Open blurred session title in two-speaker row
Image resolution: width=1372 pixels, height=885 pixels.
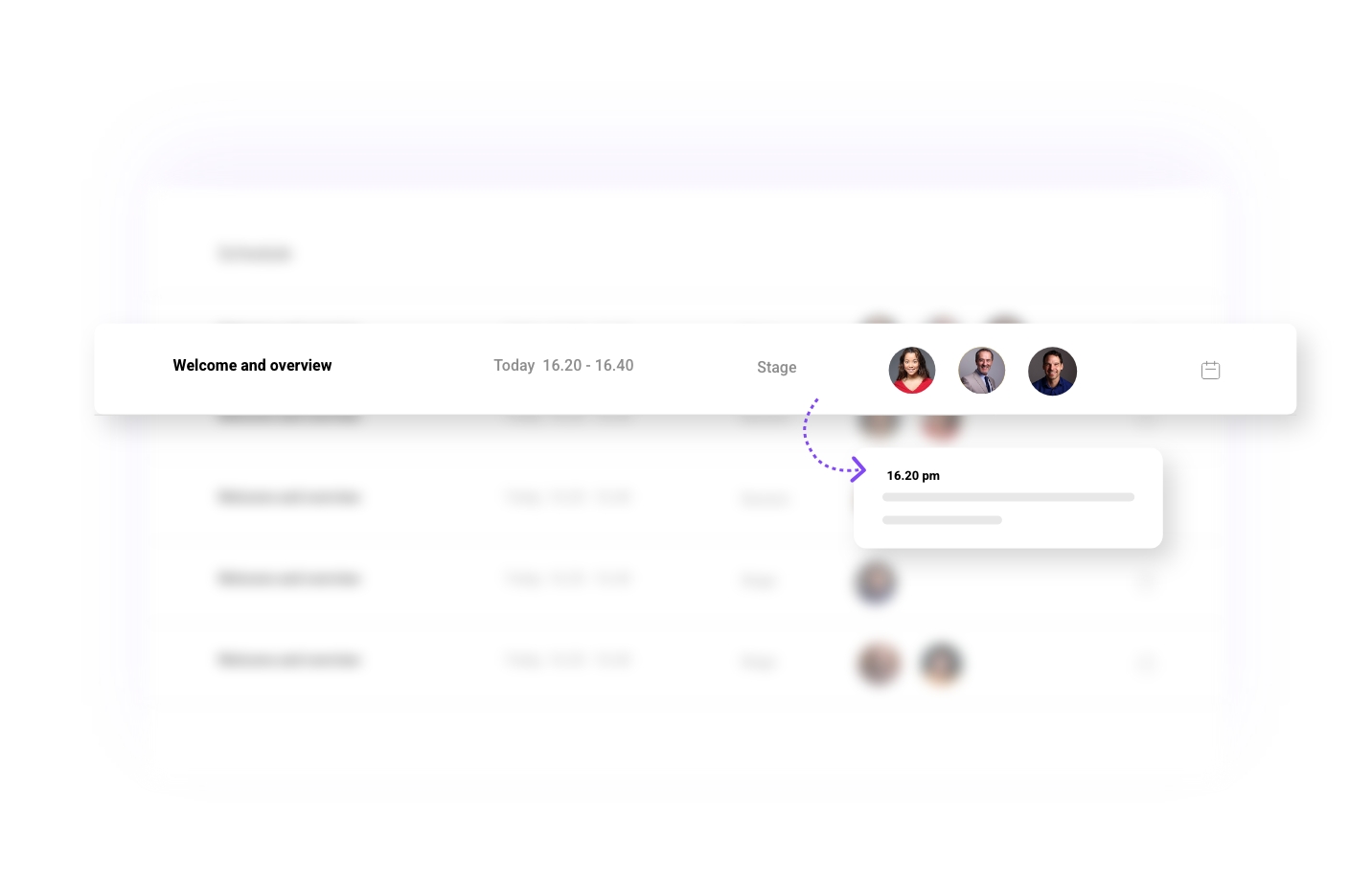point(288,660)
